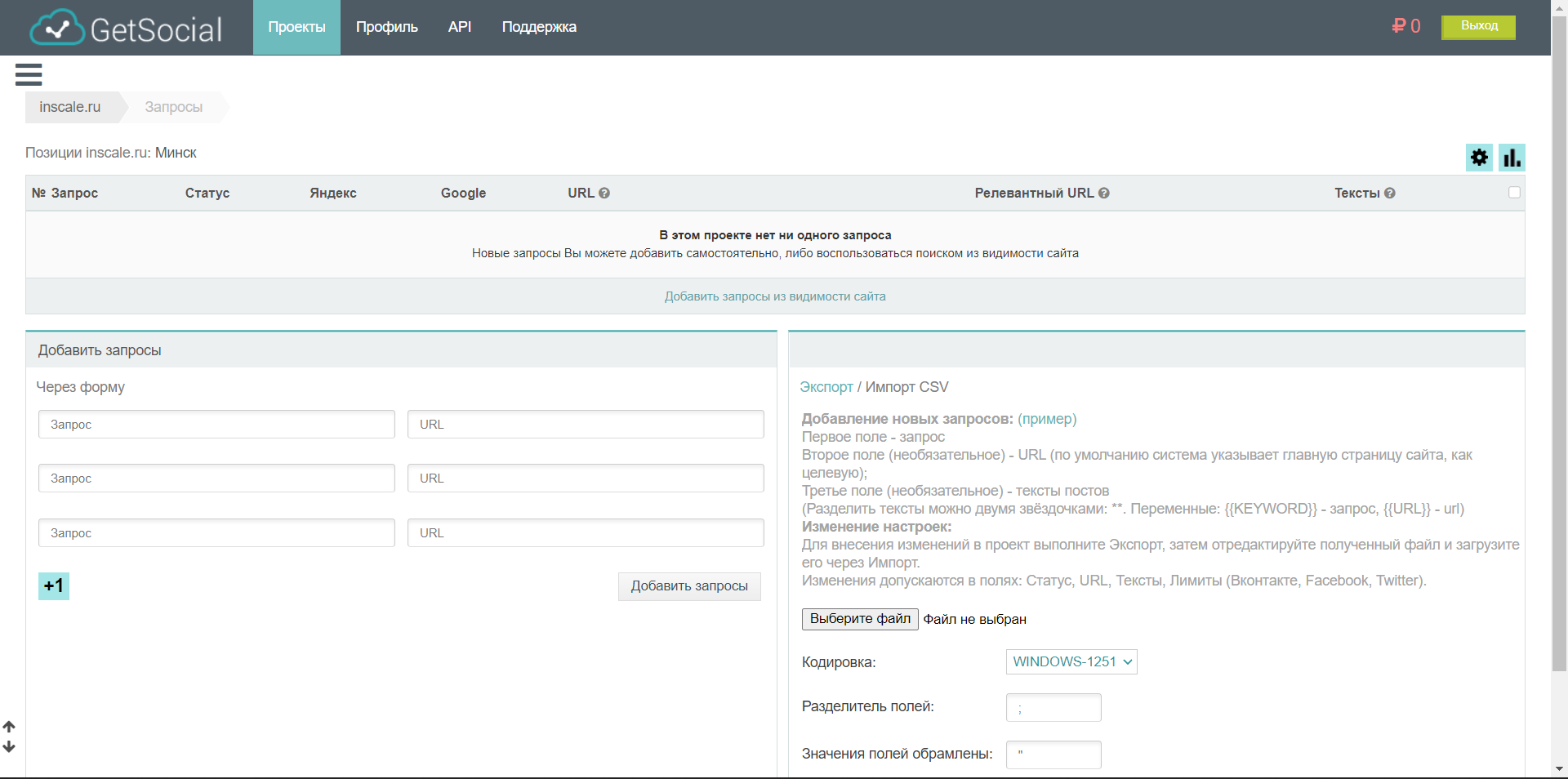Select the Запросы breadcrumb
Image resolution: width=1568 pixels, height=779 pixels.
point(174,107)
